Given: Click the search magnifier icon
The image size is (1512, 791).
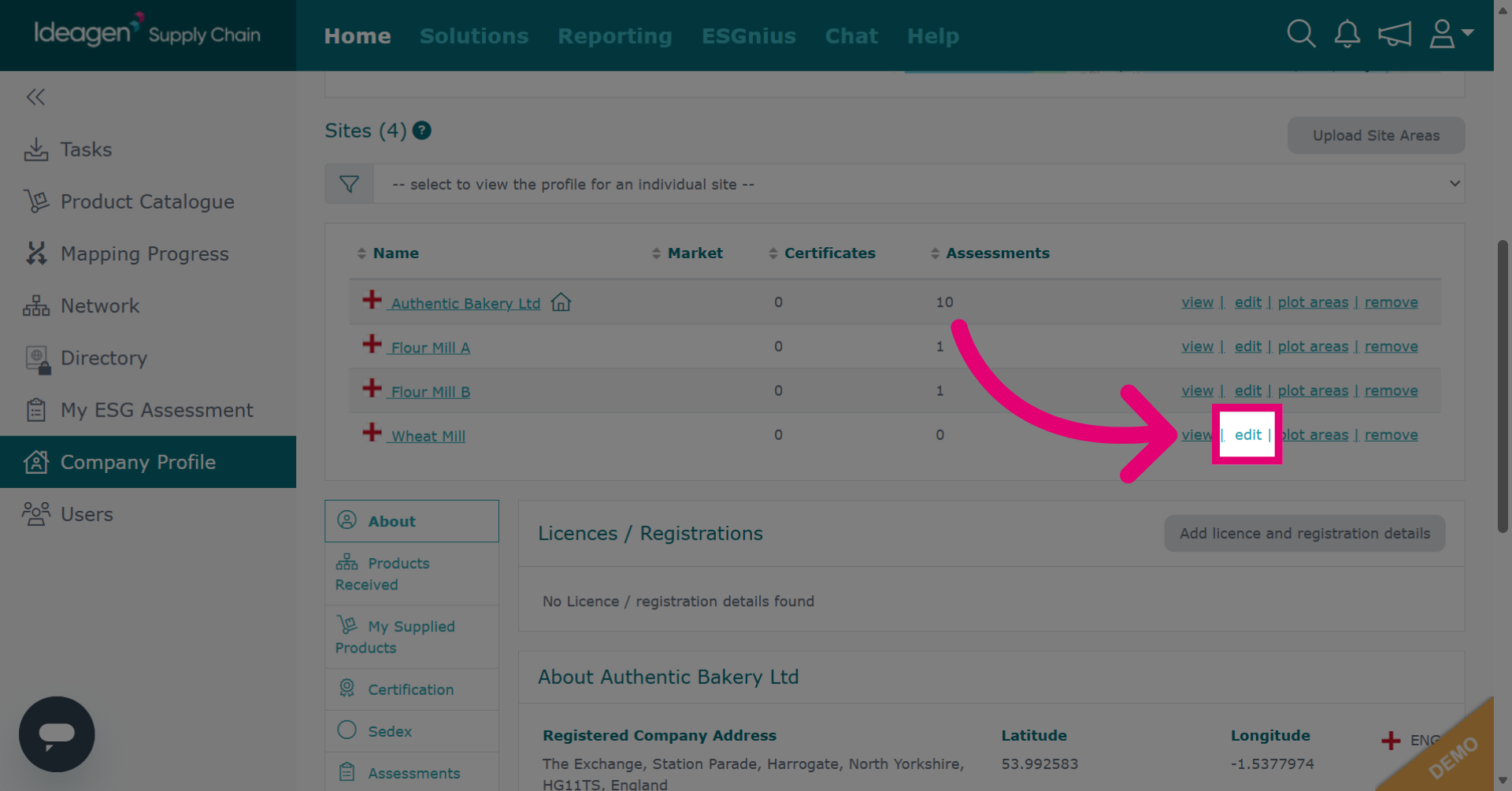Looking at the screenshot, I should tap(1301, 34).
